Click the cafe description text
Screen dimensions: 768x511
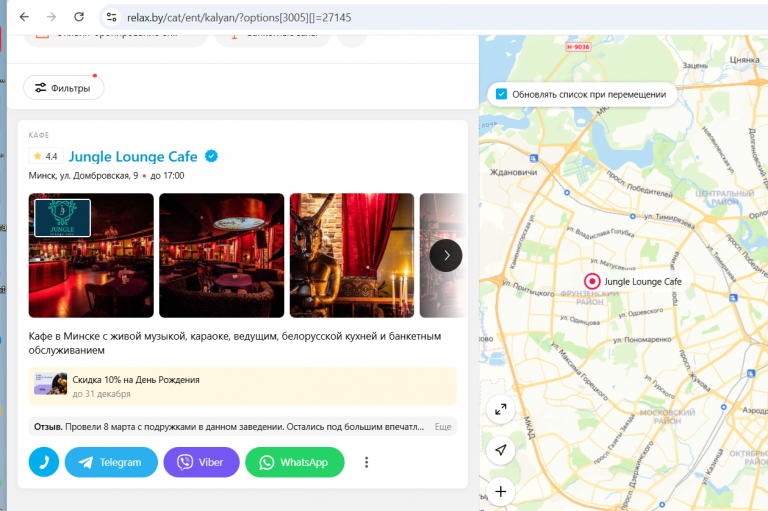point(235,343)
